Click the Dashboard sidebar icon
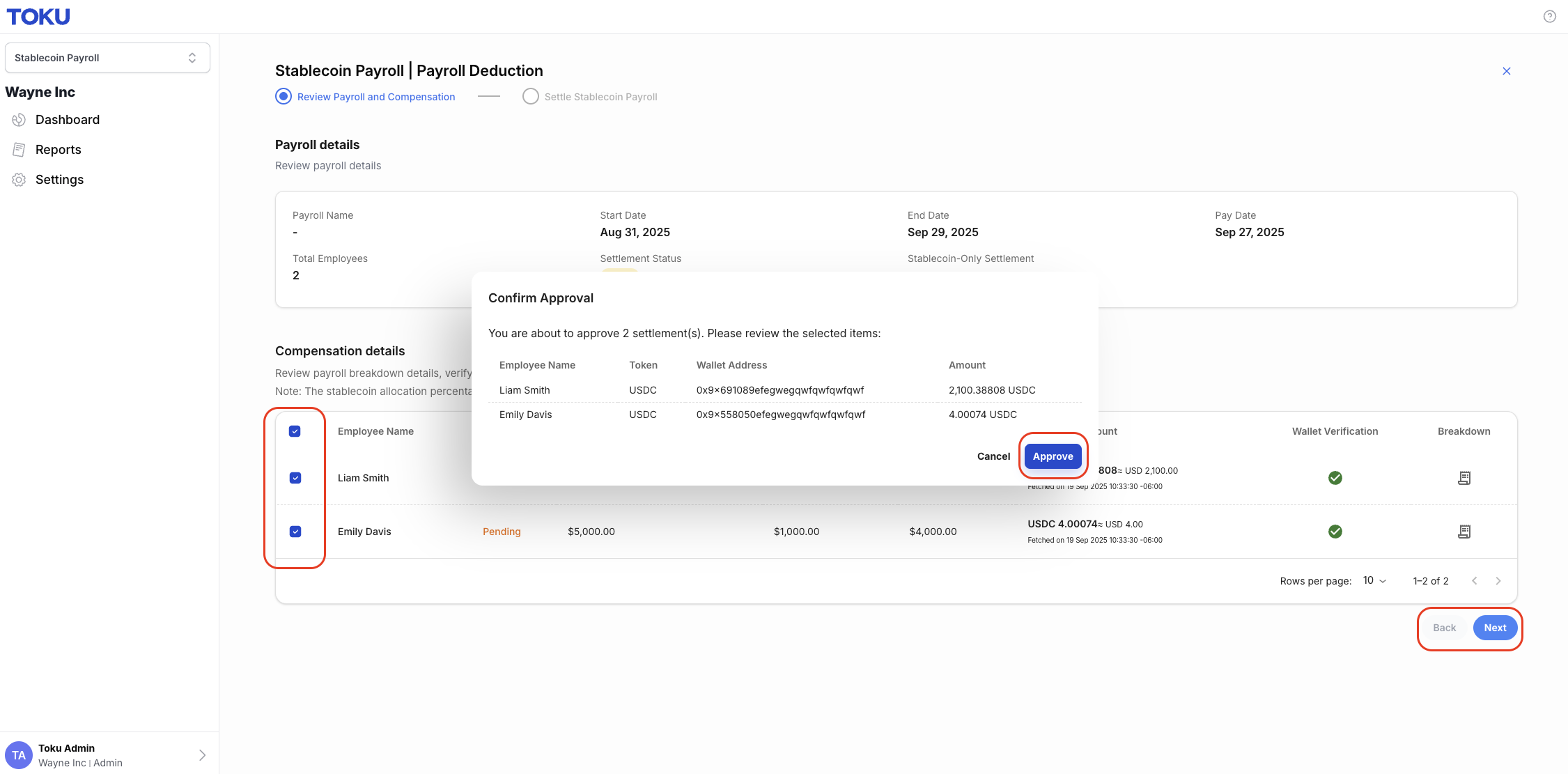The width and height of the screenshot is (1568, 774). tap(19, 120)
